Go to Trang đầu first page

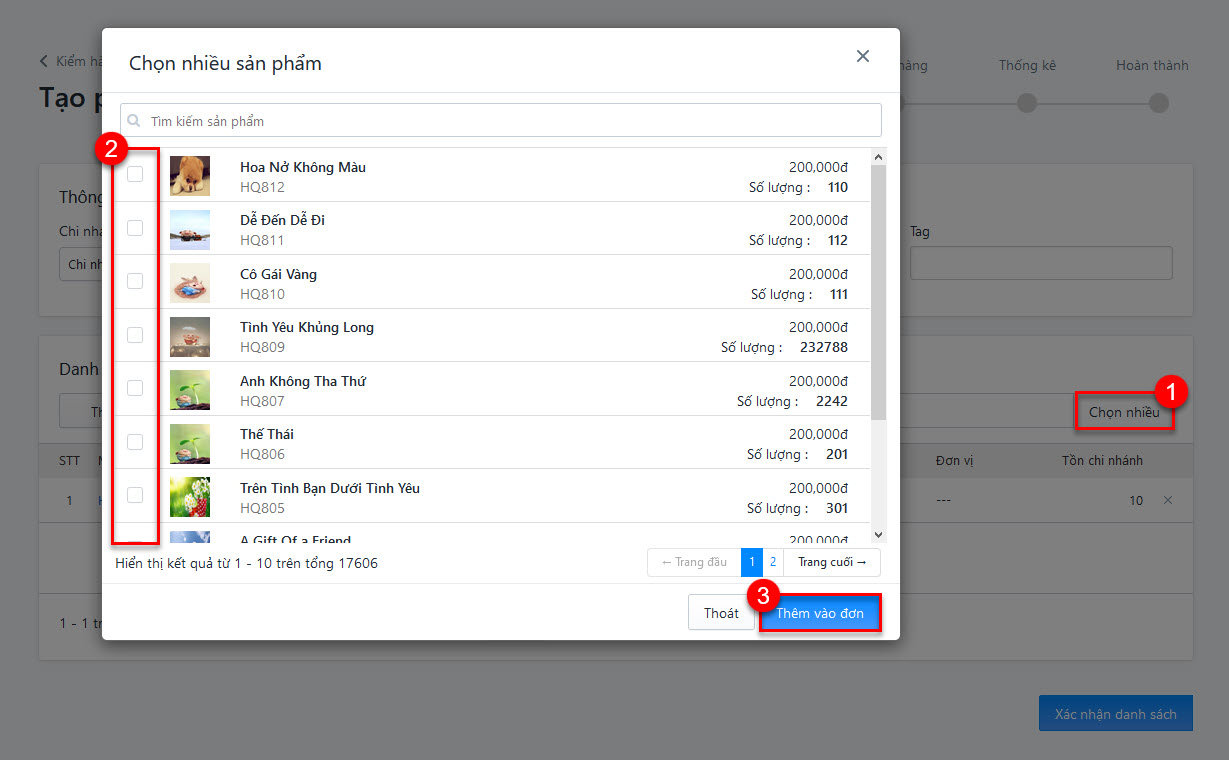[694, 562]
